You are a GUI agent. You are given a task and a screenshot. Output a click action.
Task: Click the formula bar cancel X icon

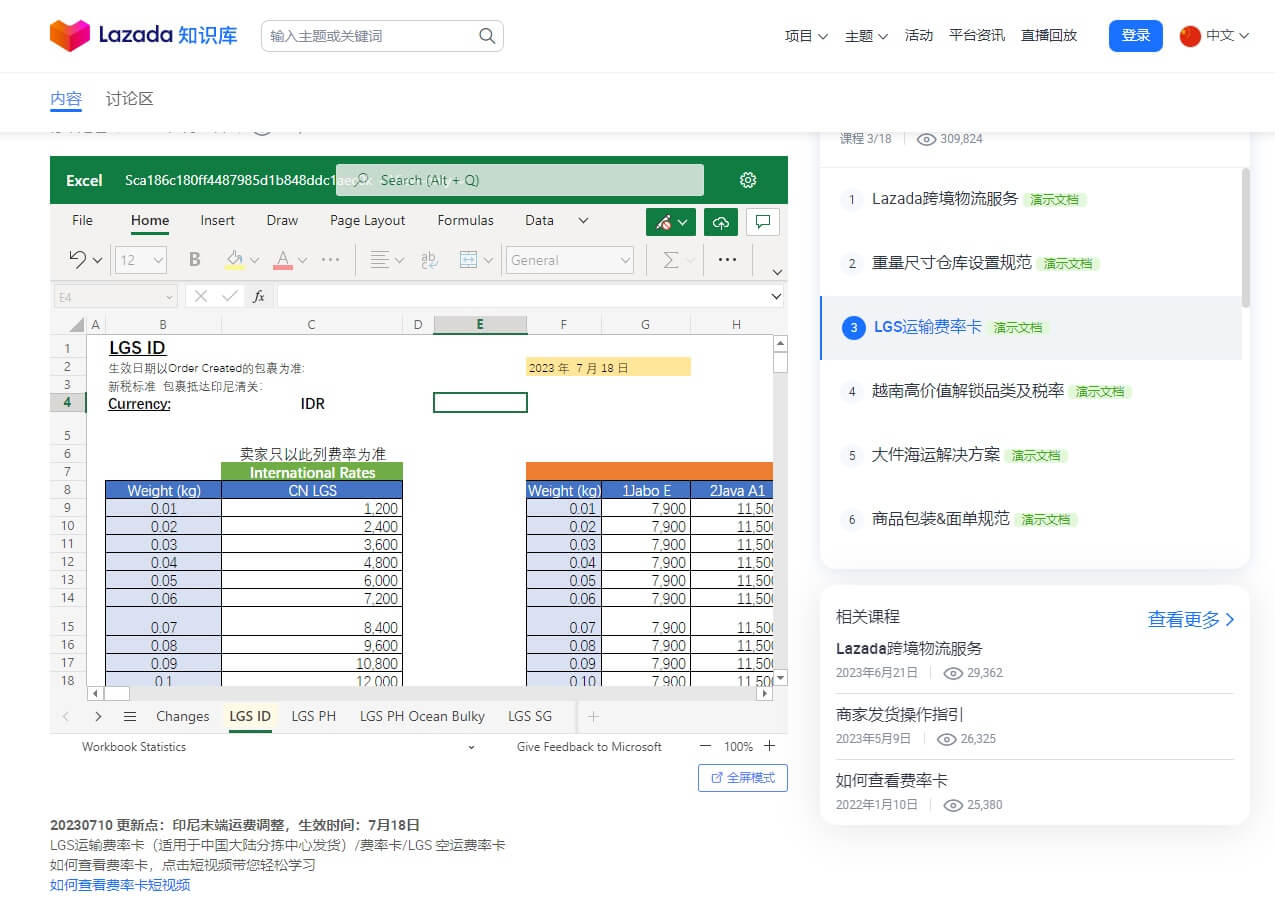[x=201, y=296]
